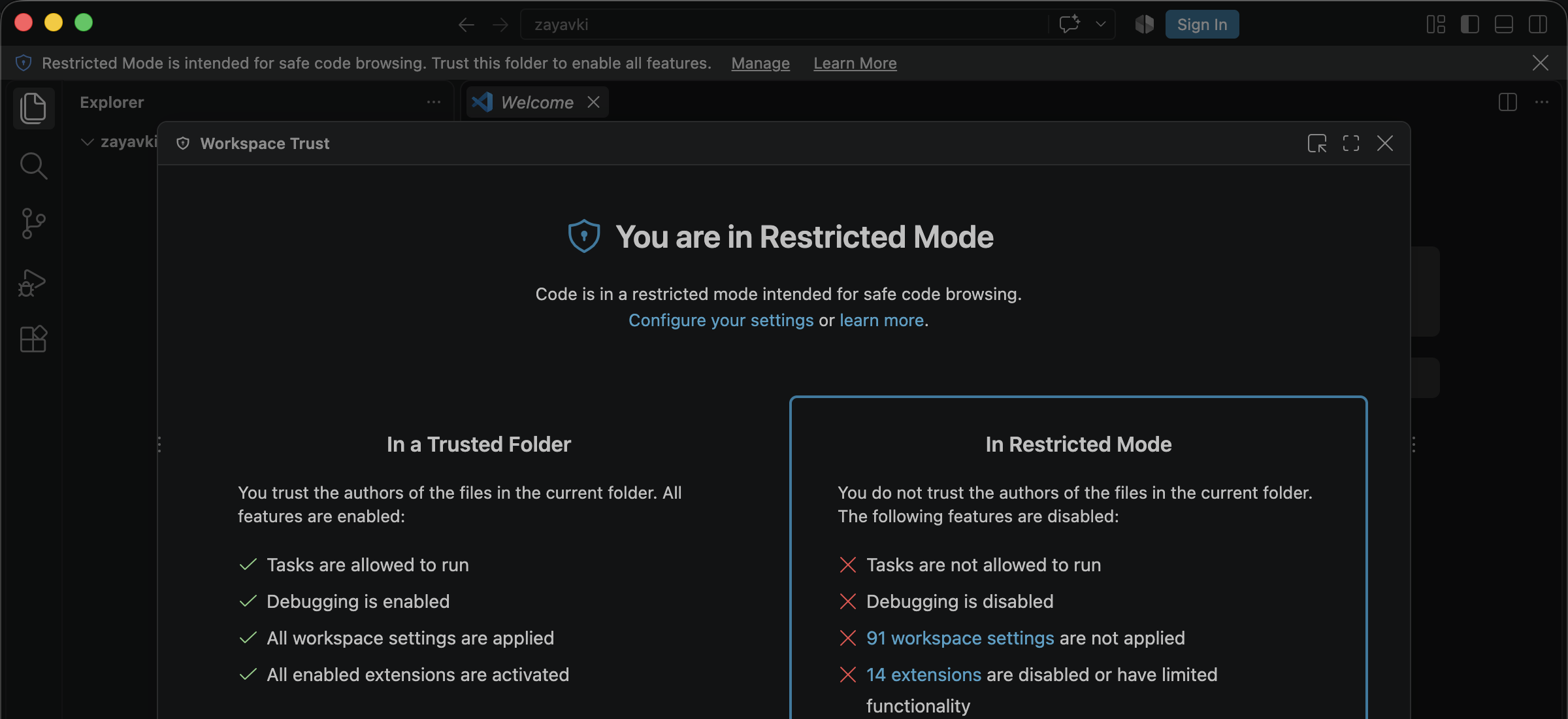This screenshot has height=719, width=1568.
Task: Click the In a Trusted Folder heading
Action: (479, 444)
